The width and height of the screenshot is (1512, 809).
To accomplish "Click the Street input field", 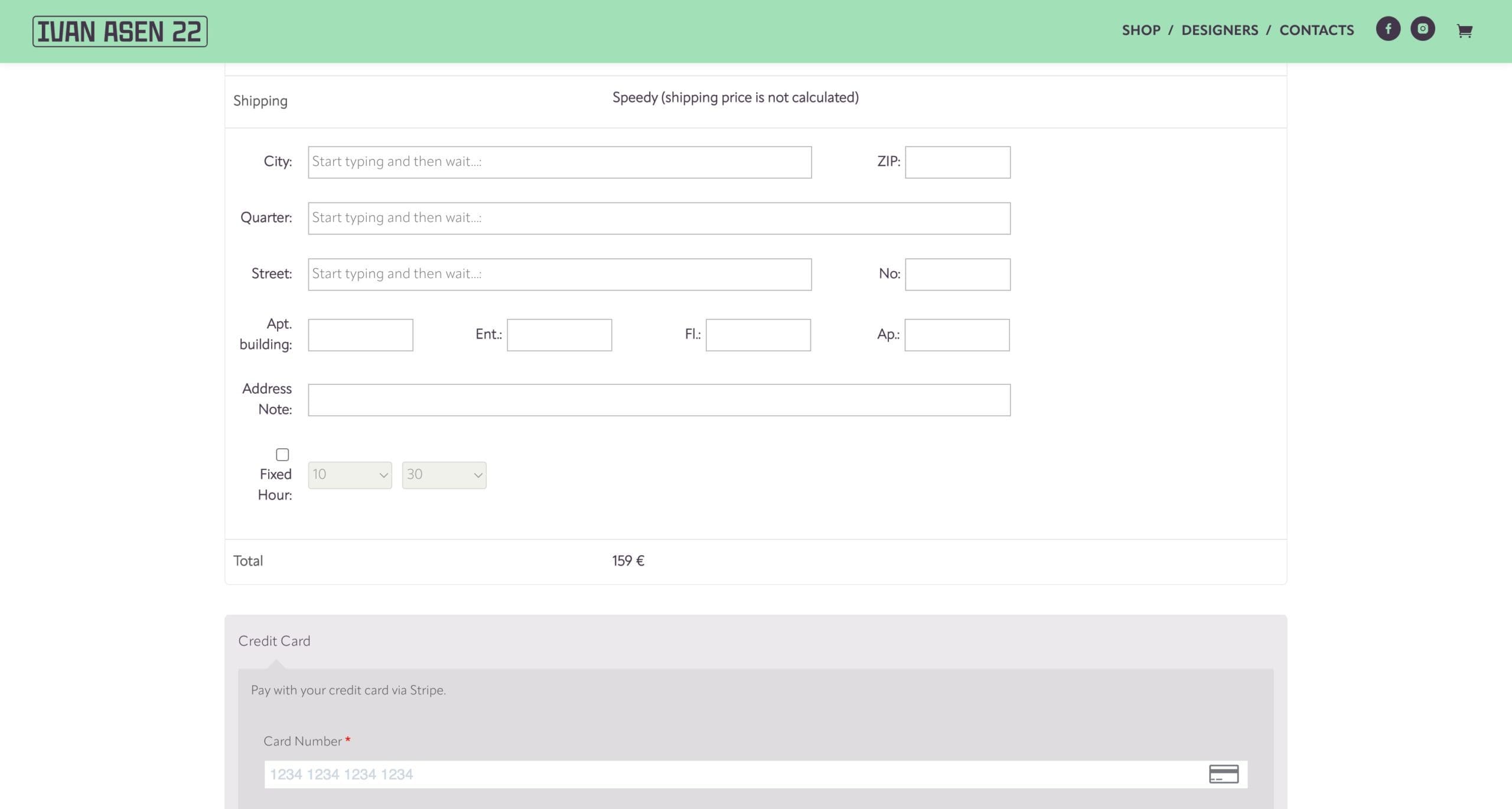I will click(559, 274).
